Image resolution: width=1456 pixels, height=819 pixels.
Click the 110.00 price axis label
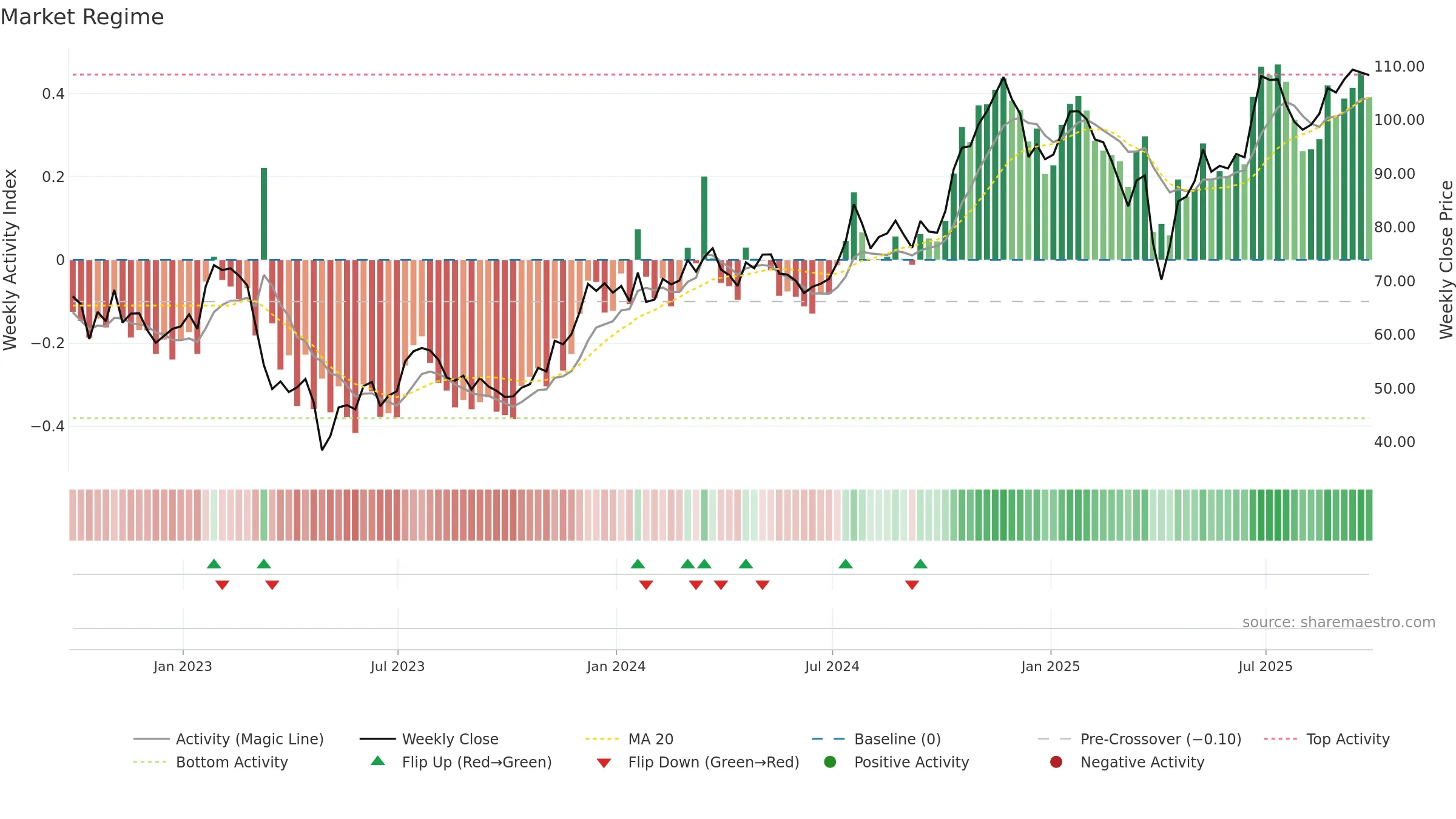pos(1399,67)
